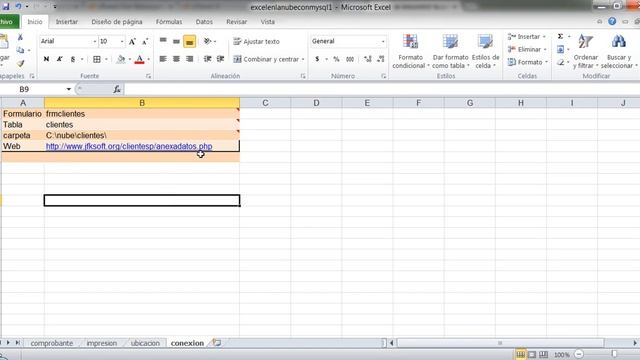Open Combinar y centrar dropdown arrow

click(303, 60)
